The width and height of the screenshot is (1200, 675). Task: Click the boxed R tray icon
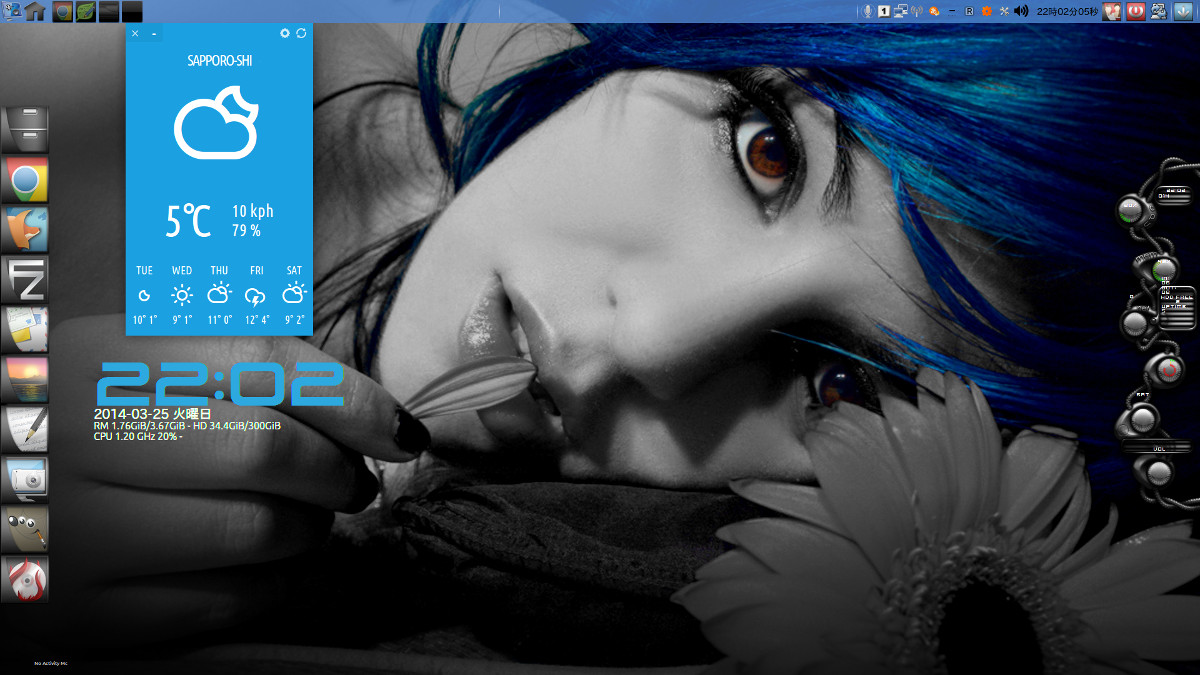tap(969, 11)
